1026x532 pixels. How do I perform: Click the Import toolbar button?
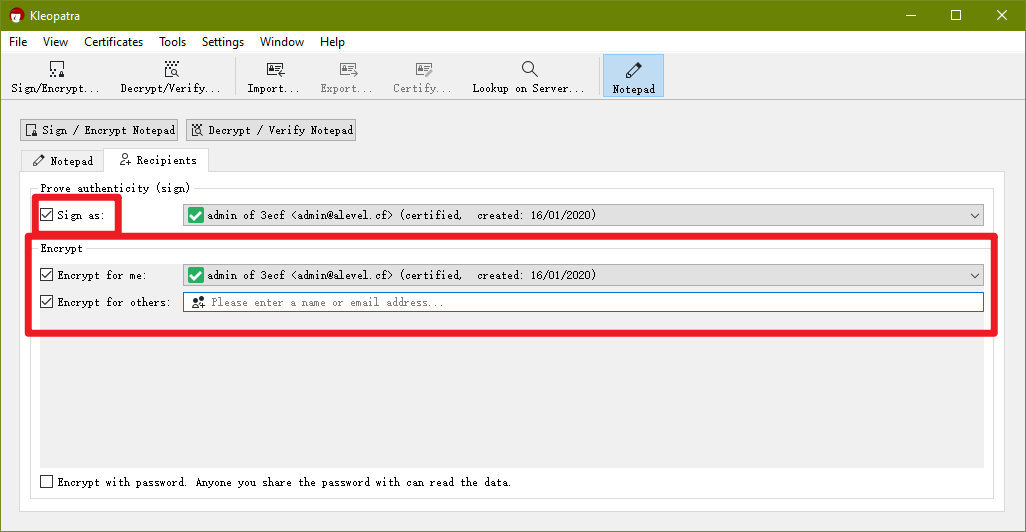[x=274, y=77]
